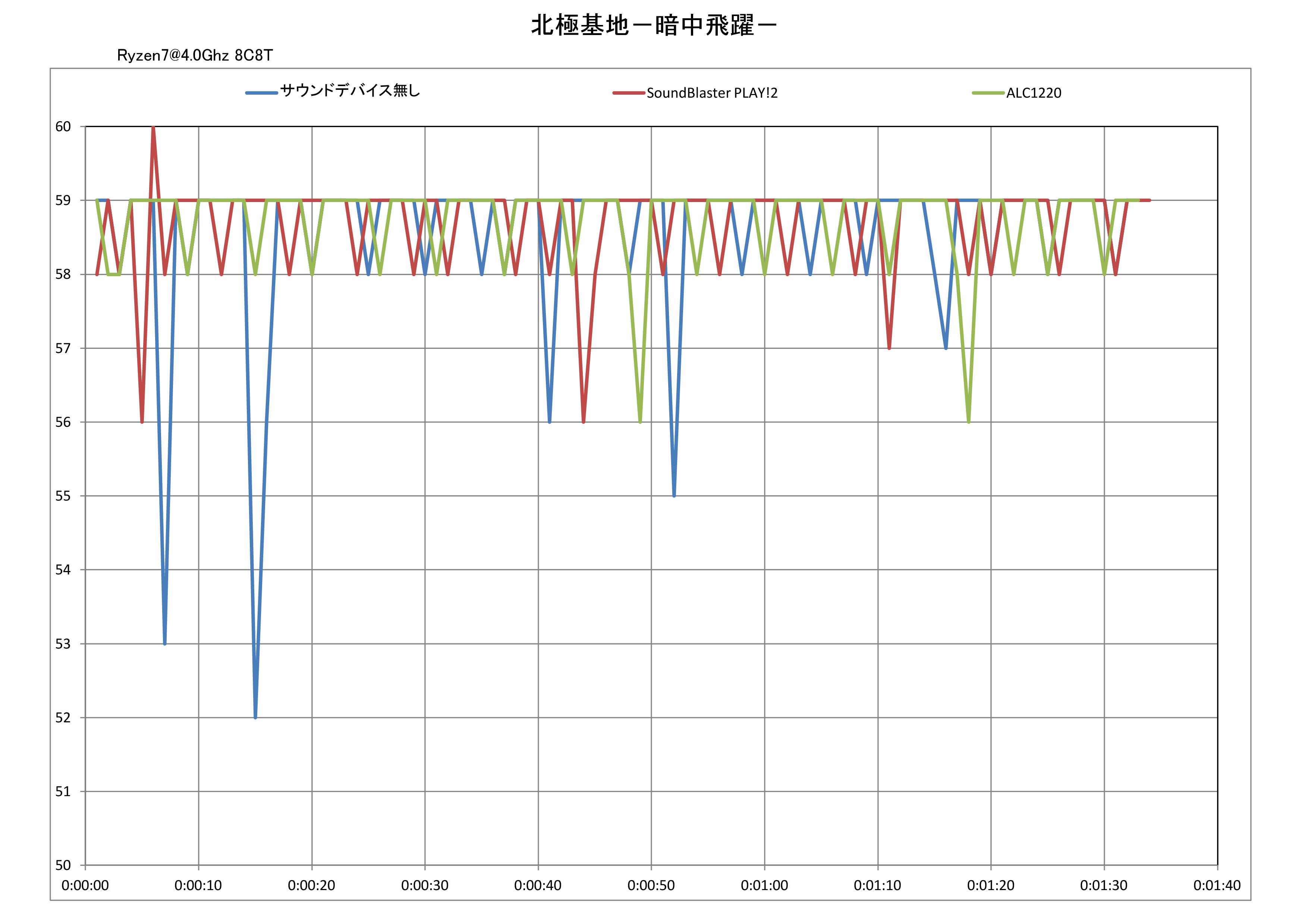The image size is (1308, 924).
Task: Click the 0:01:40 x-axis label
Action: [1217, 886]
